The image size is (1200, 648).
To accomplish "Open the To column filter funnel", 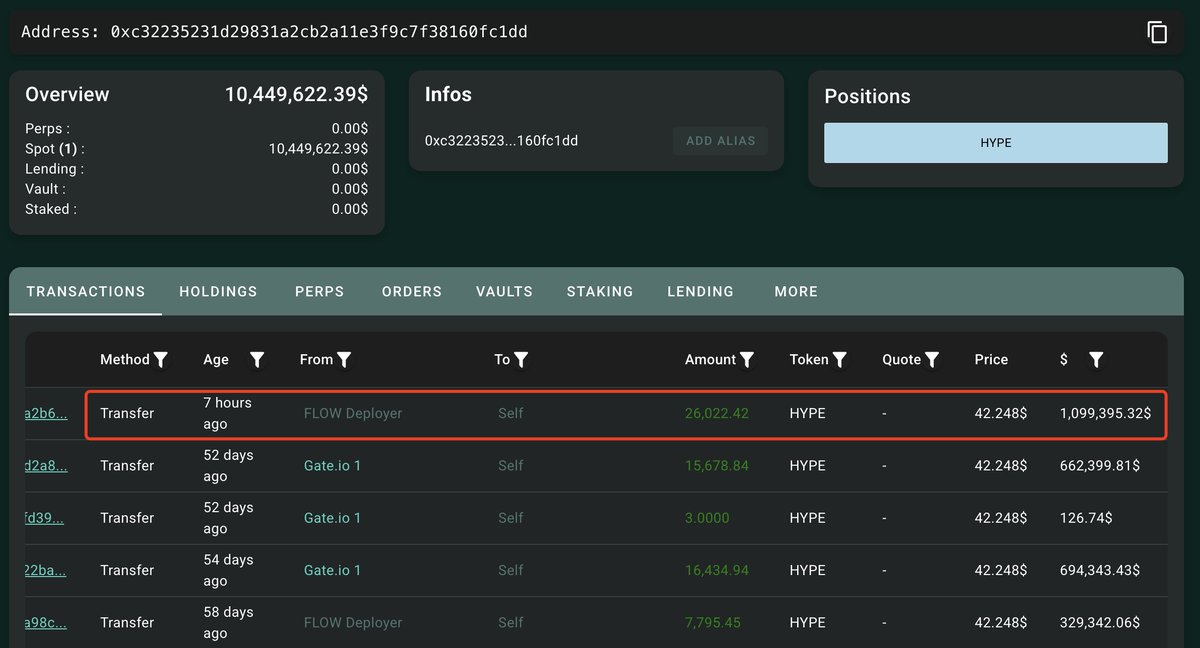I will pyautogui.click(x=522, y=359).
